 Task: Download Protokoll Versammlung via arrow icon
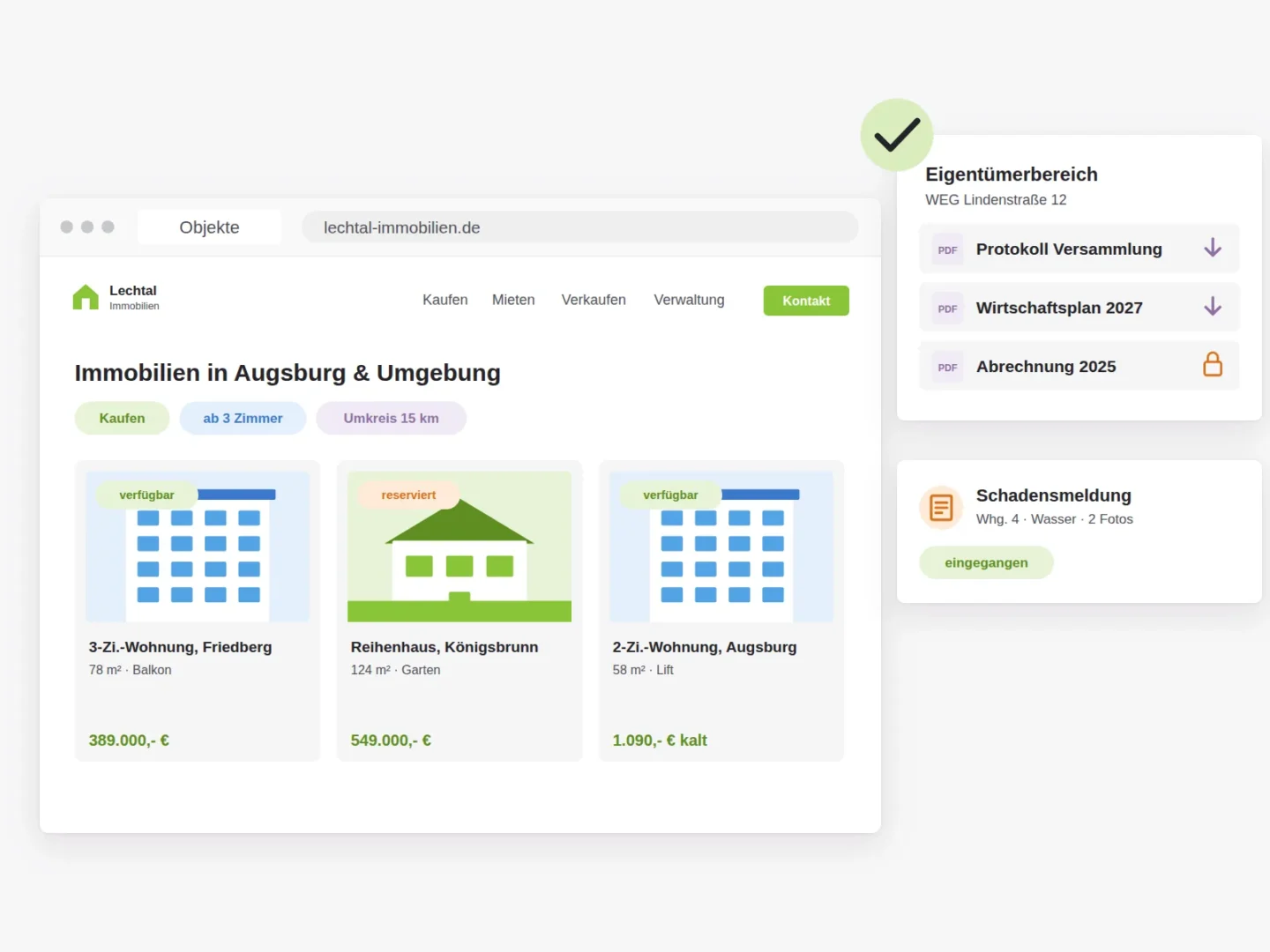click(1213, 249)
